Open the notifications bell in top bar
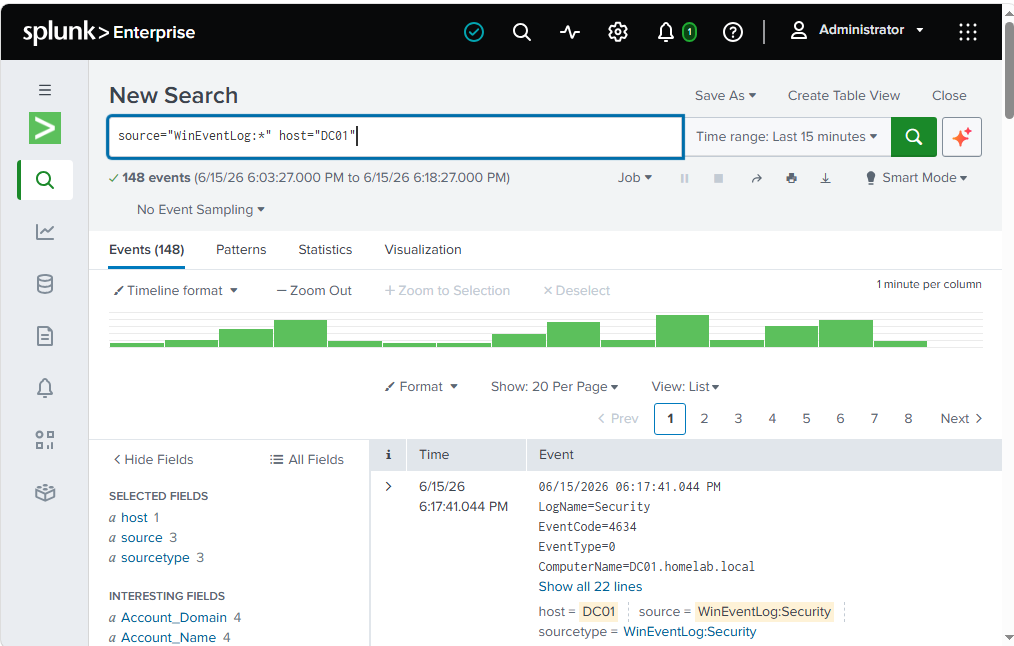 pos(665,32)
